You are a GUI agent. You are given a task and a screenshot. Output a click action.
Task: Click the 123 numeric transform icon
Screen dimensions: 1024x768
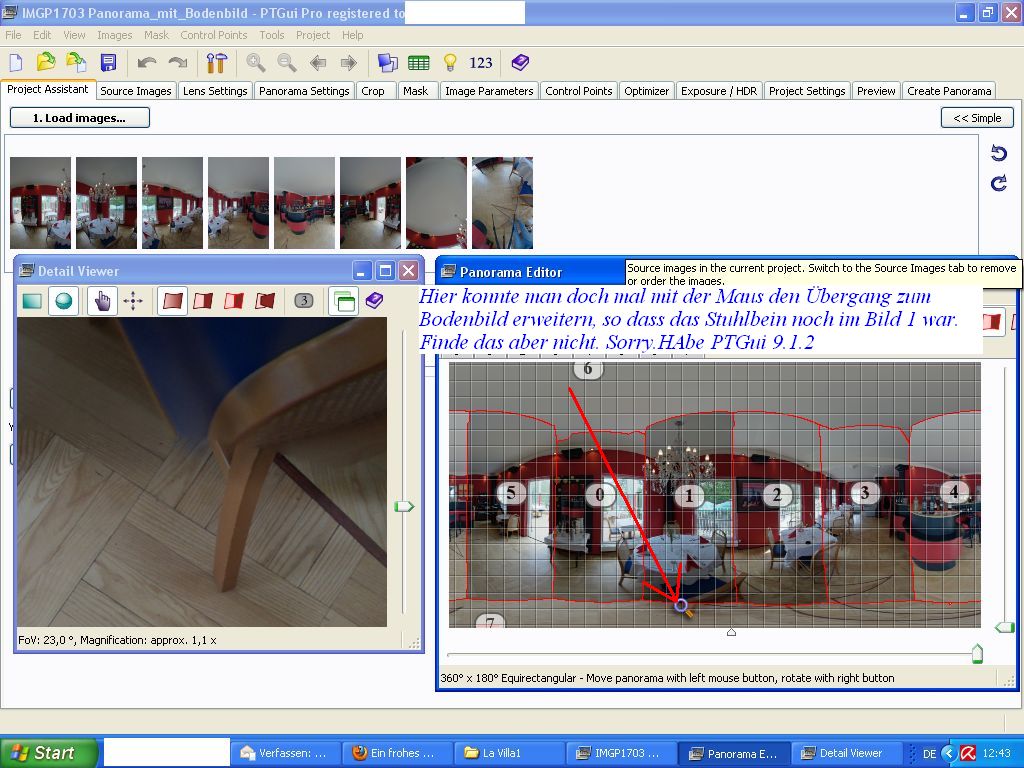481,62
